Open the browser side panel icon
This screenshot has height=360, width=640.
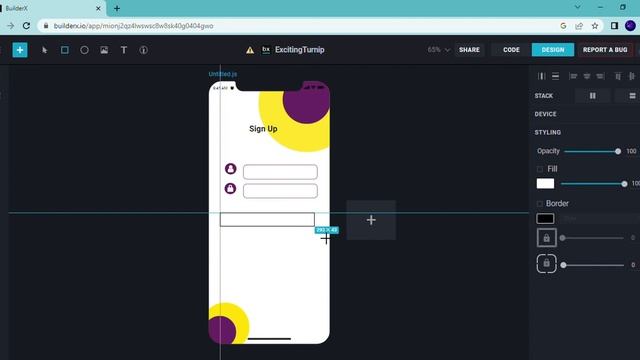[614, 26]
